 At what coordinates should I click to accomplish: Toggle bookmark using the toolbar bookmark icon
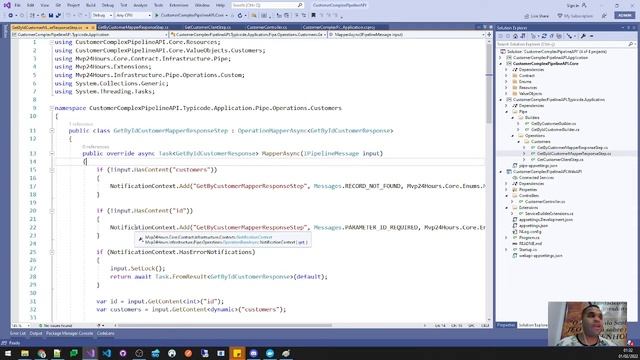pyautogui.click(x=313, y=16)
